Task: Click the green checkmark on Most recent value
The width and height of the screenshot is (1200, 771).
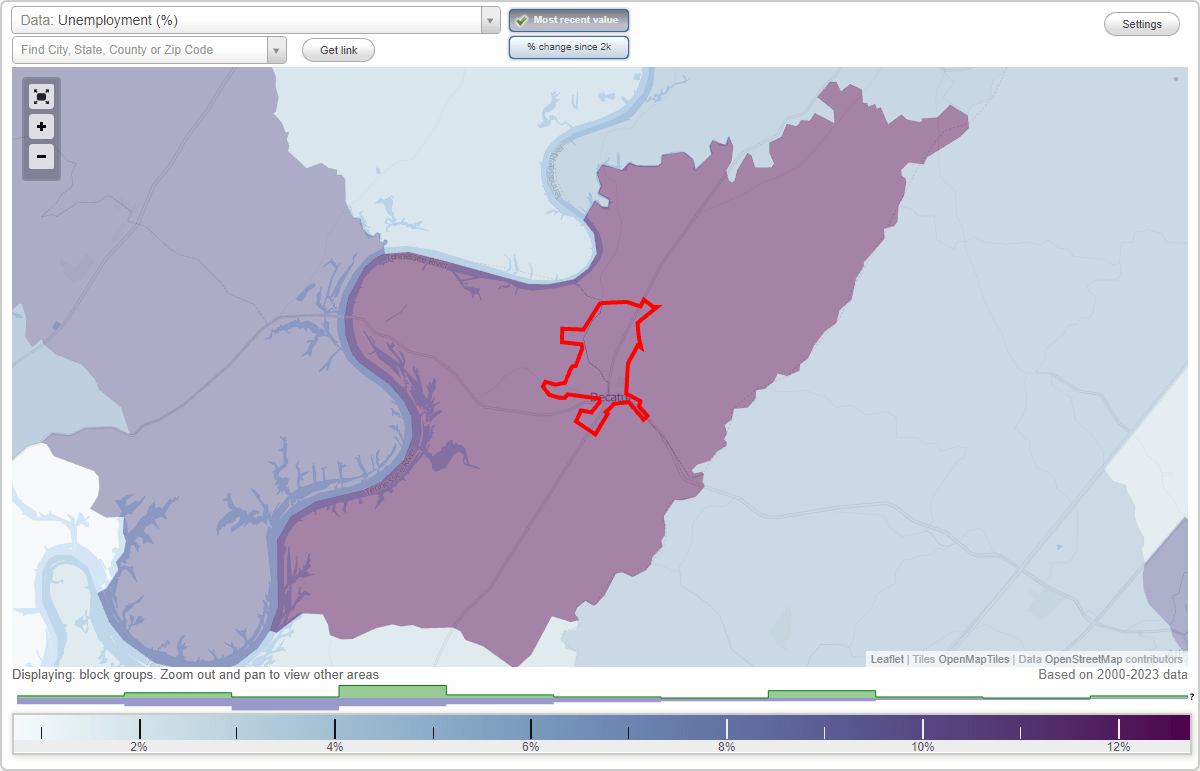Action: point(522,19)
